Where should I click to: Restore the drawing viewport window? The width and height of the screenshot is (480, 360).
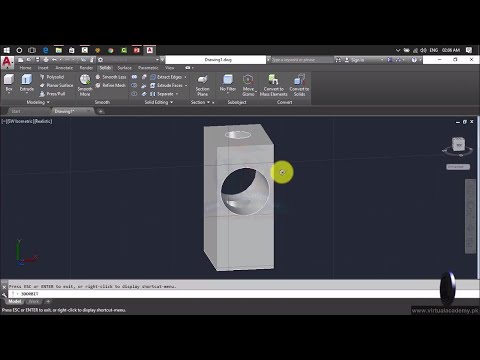(465, 122)
